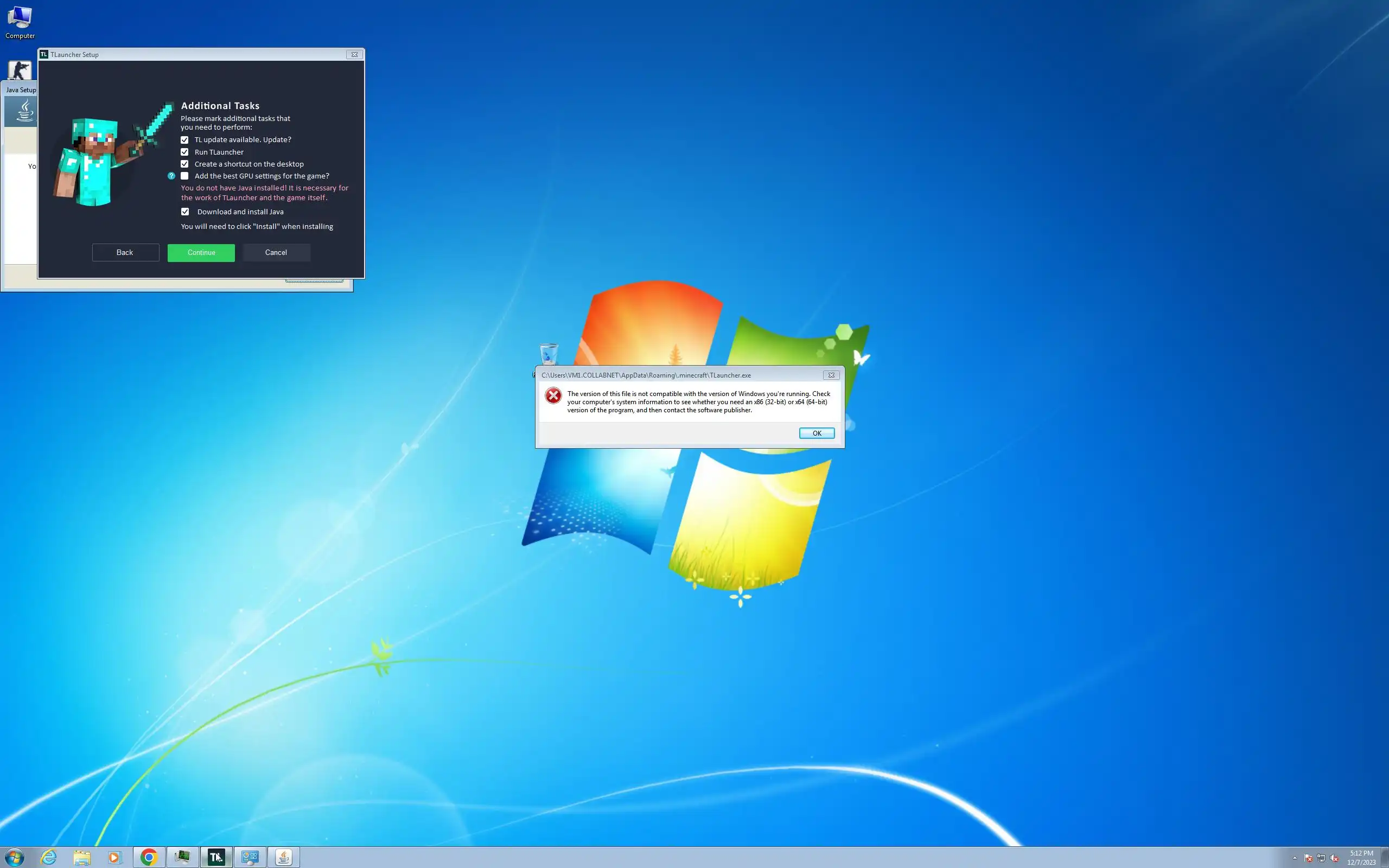Image resolution: width=1389 pixels, height=868 pixels.
Task: Open Windows Media Player taskbar icon
Action: (115, 857)
